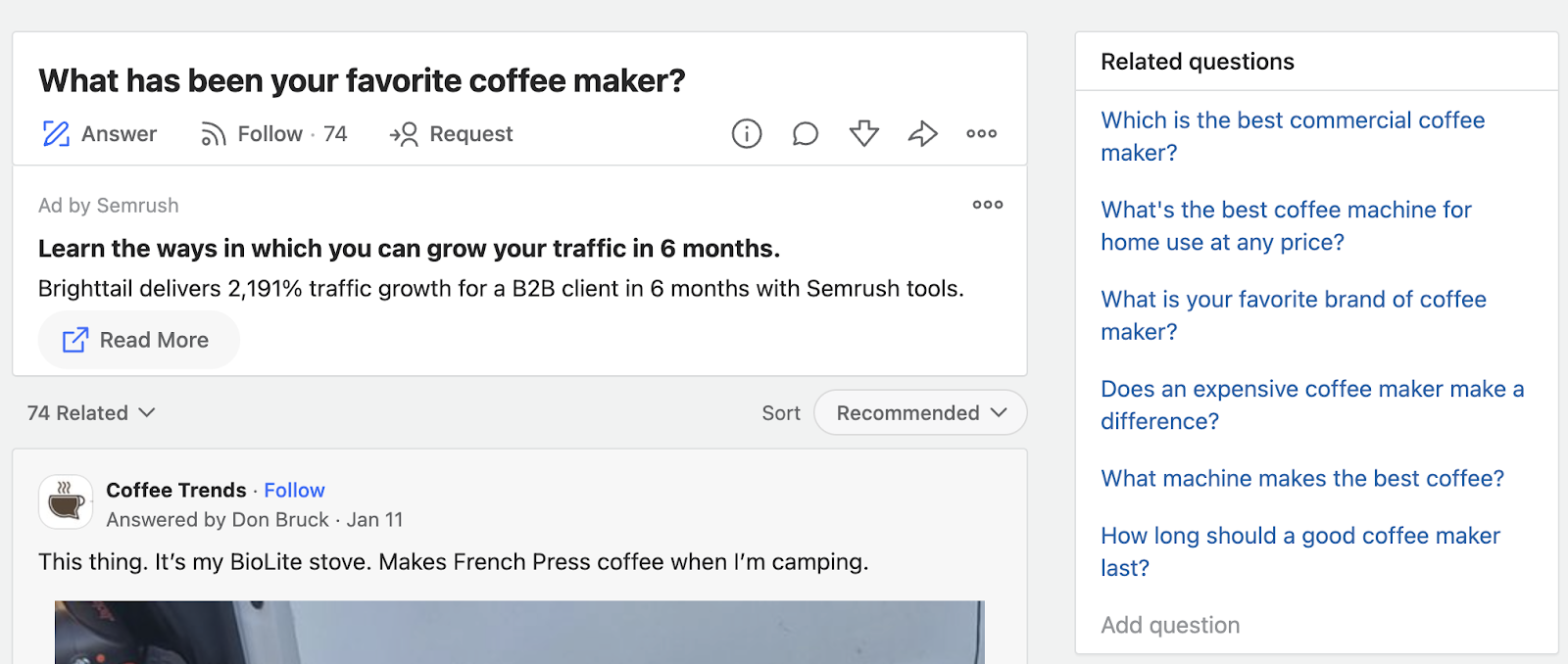Expand the 74 Related dropdown

click(x=91, y=413)
